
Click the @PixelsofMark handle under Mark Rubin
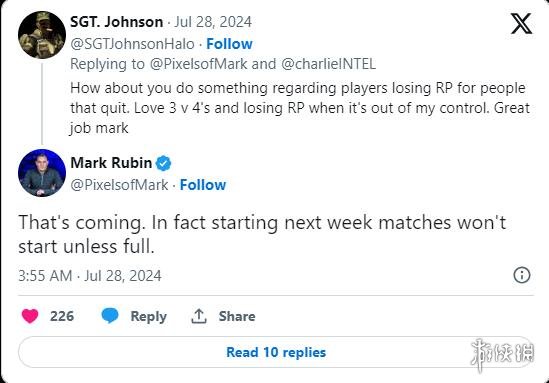(x=119, y=185)
